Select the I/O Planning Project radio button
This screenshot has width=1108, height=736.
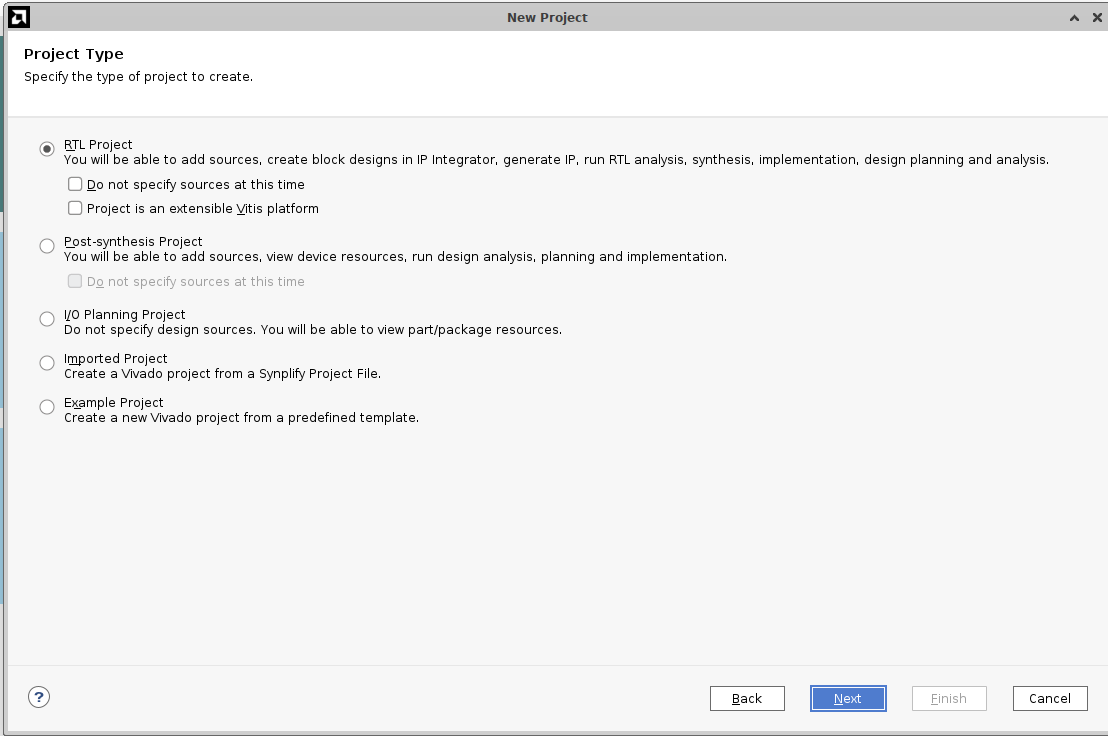point(47,319)
